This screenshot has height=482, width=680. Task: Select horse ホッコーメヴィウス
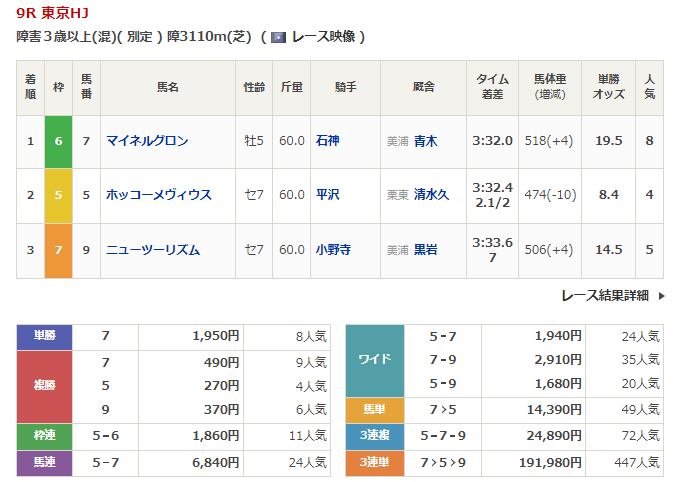pos(159,195)
